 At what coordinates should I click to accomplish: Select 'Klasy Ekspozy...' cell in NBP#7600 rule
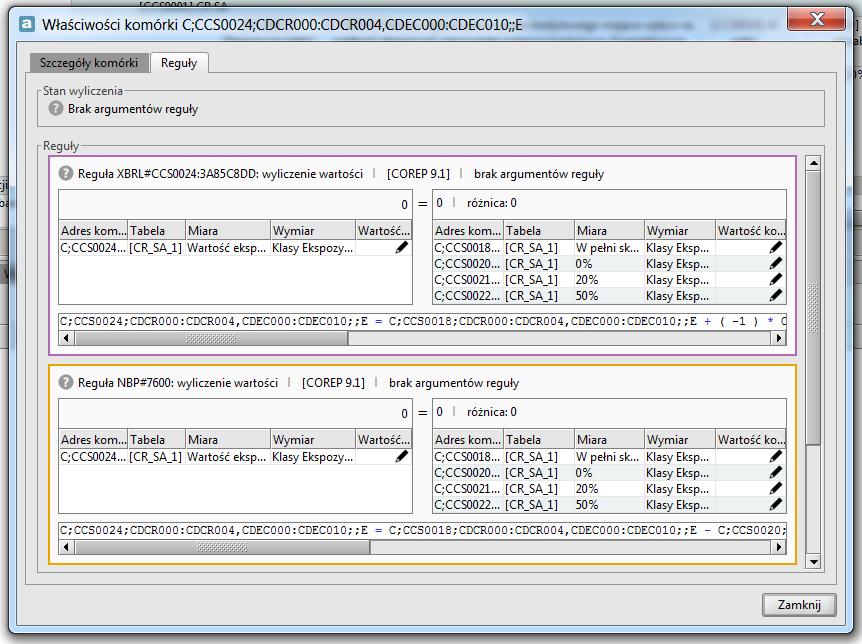(313, 456)
